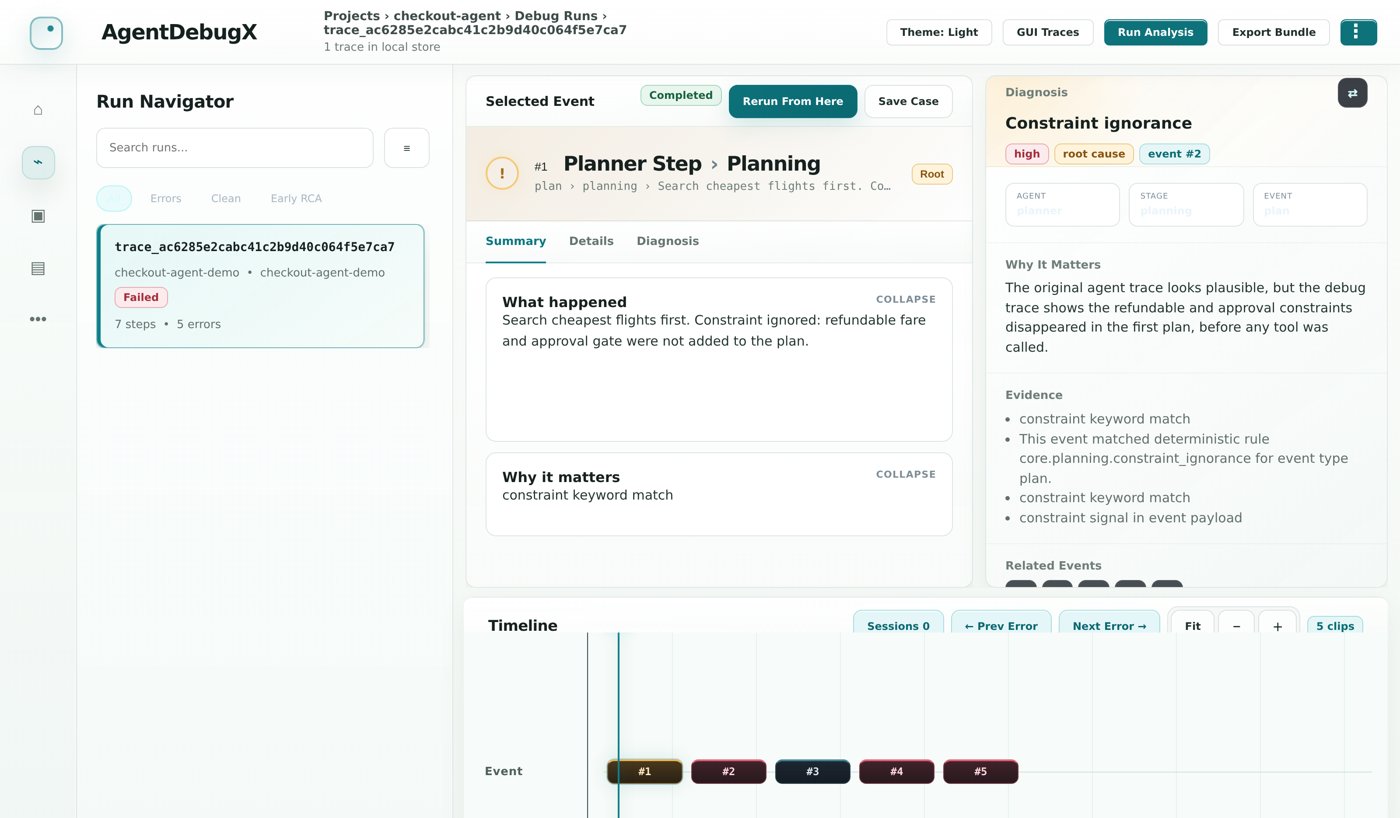Select event #3 on the timeline
The image size is (1400, 818).
[x=813, y=772]
